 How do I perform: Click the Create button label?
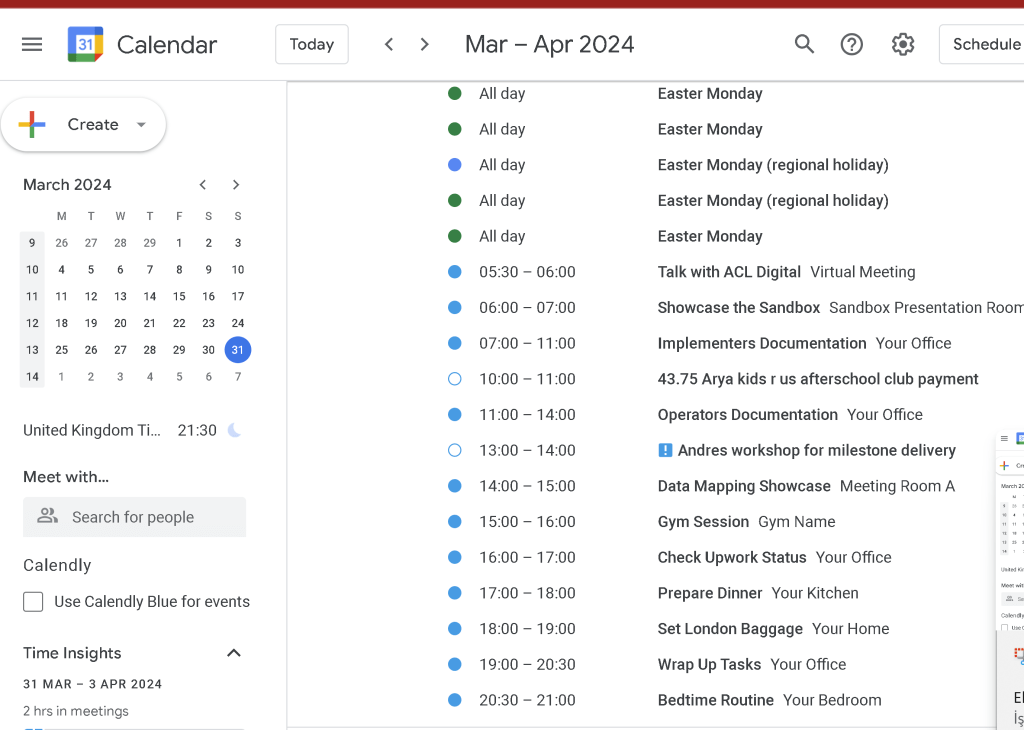[93, 125]
